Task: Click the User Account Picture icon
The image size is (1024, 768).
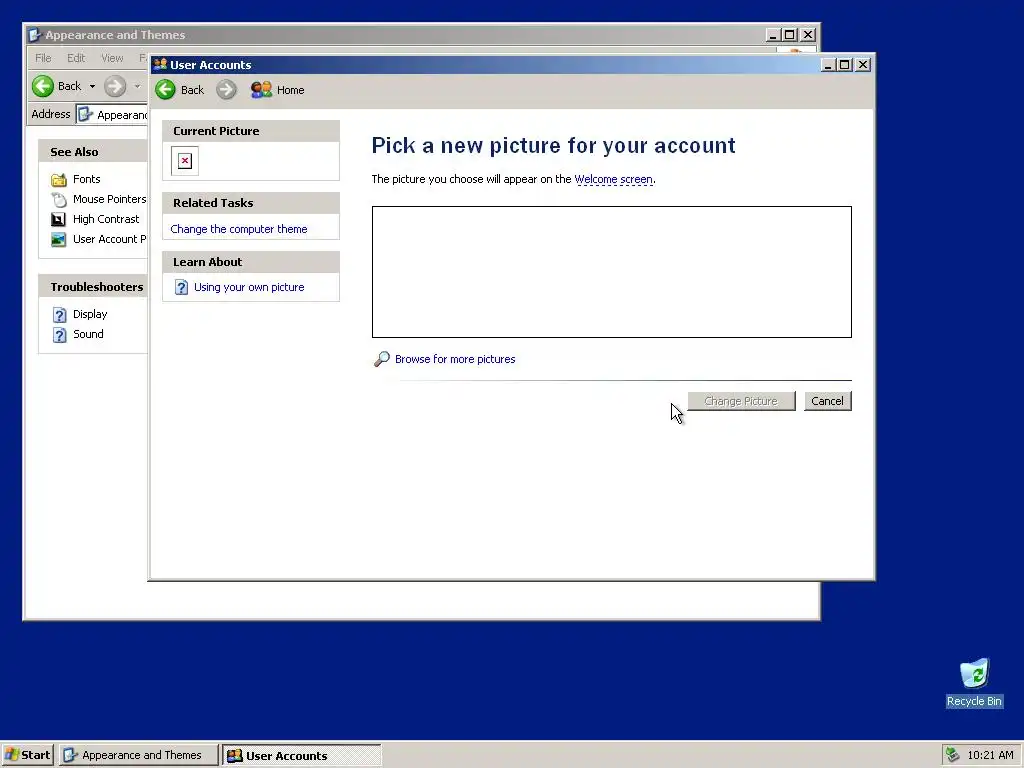Action: pos(59,240)
